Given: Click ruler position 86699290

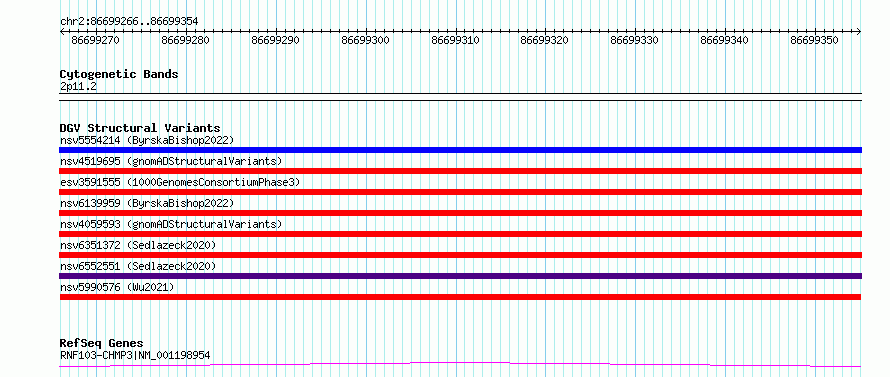Looking at the screenshot, I should click(275, 40).
